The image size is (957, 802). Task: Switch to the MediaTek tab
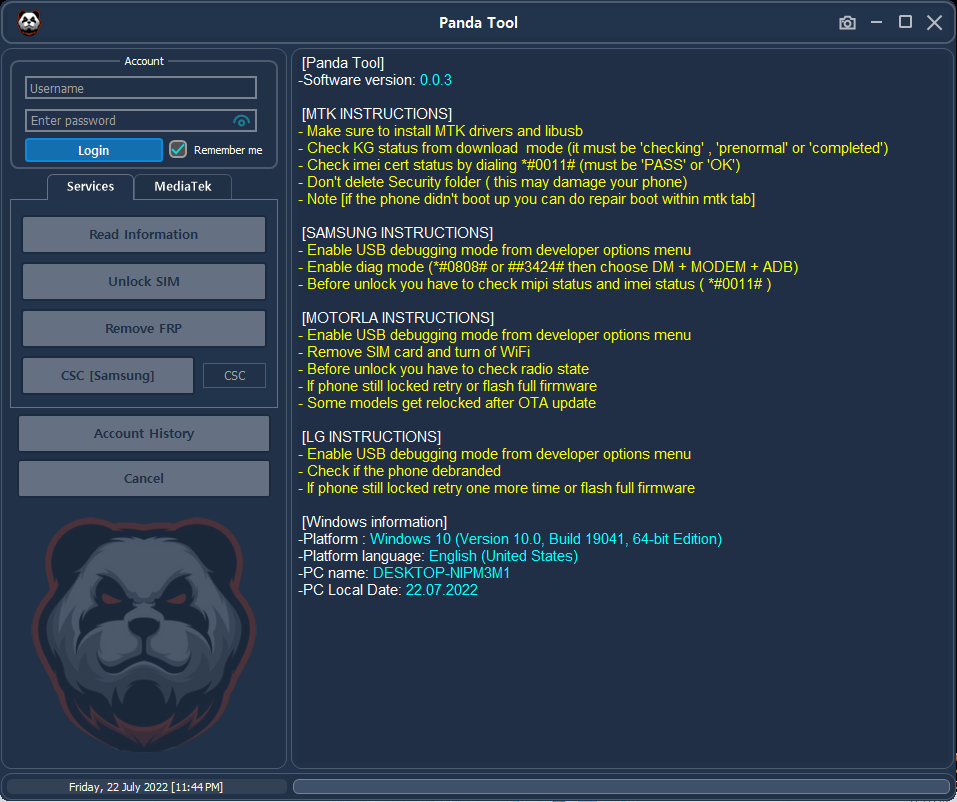click(x=183, y=186)
